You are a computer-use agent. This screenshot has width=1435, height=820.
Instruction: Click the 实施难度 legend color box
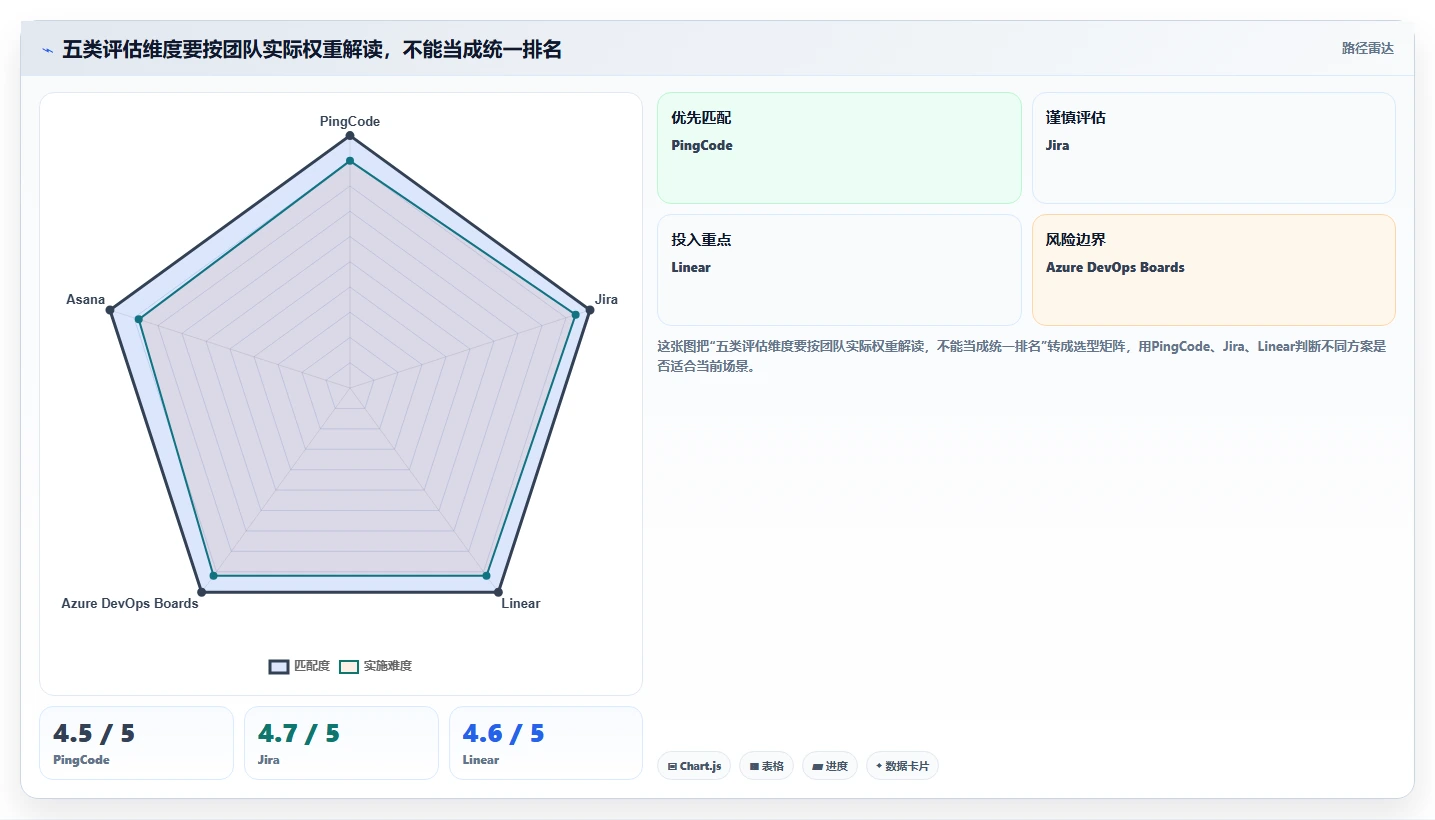click(349, 667)
